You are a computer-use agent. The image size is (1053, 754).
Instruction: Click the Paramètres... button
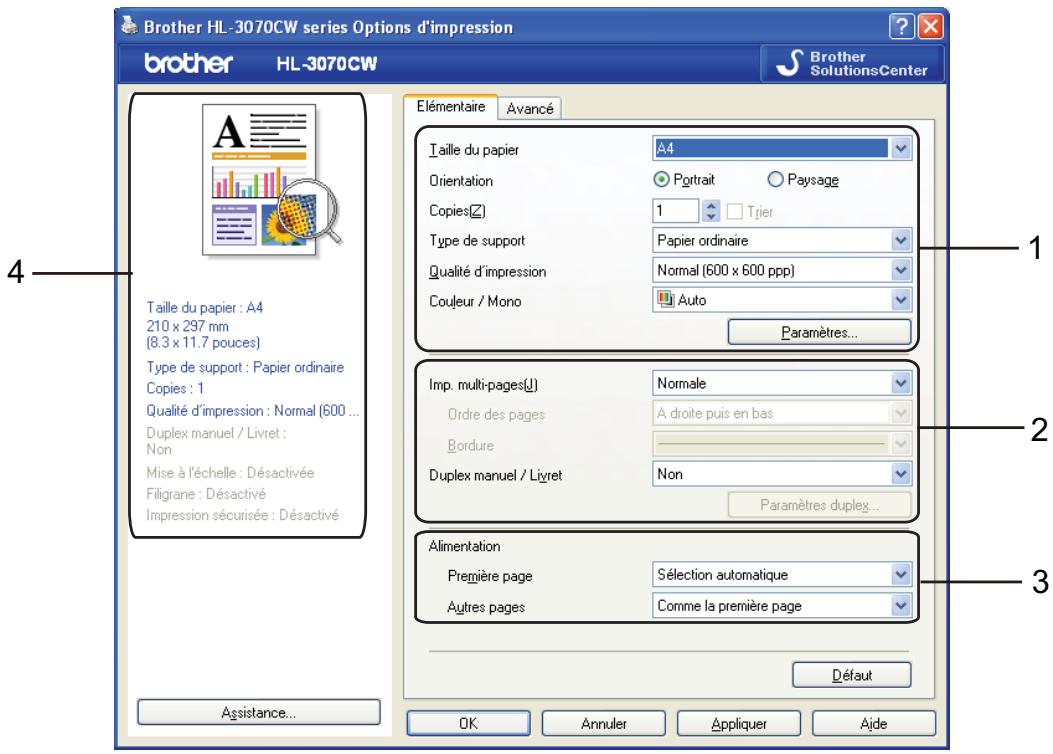pos(819,332)
